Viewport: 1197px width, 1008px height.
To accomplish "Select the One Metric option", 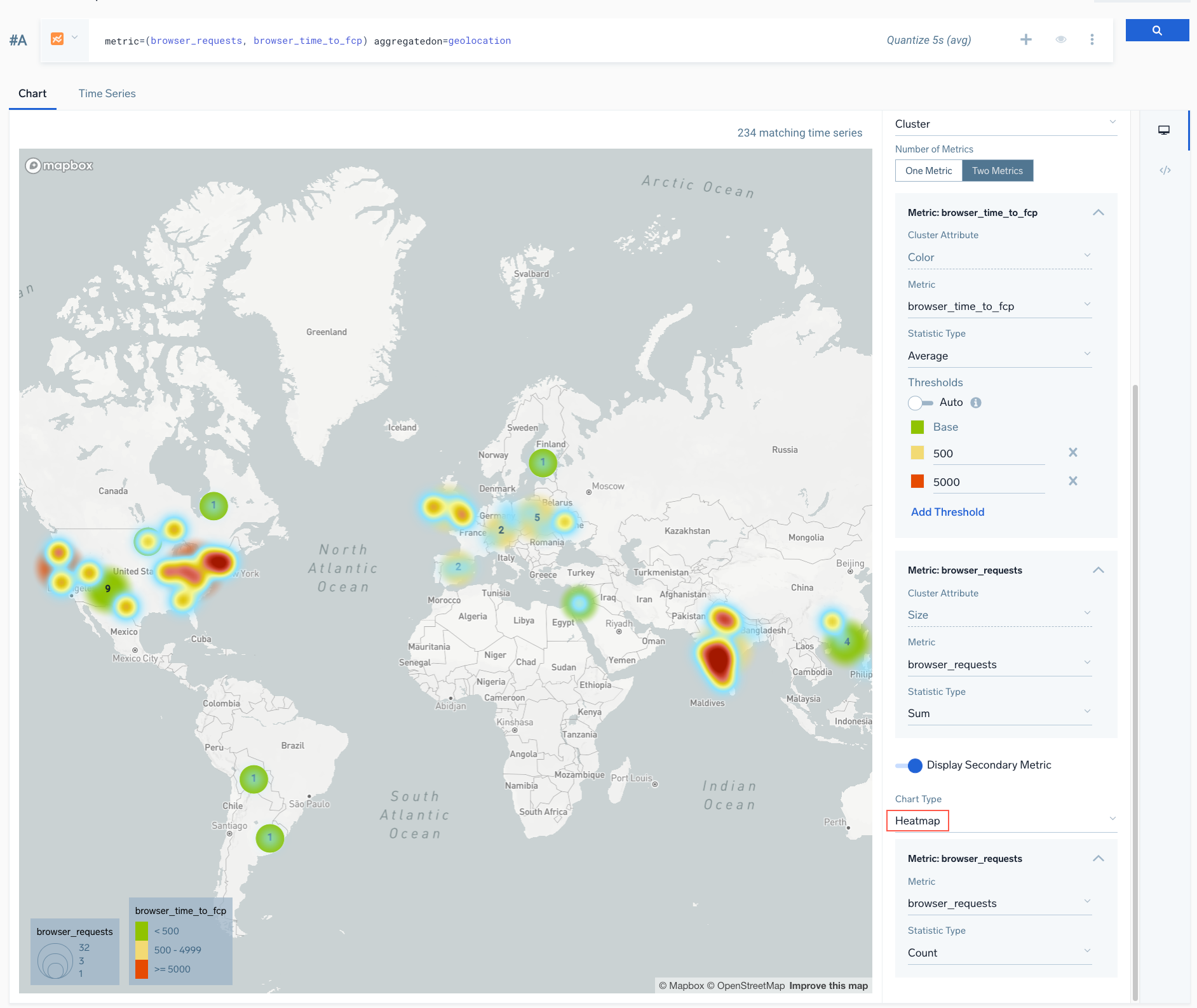I will click(x=928, y=171).
